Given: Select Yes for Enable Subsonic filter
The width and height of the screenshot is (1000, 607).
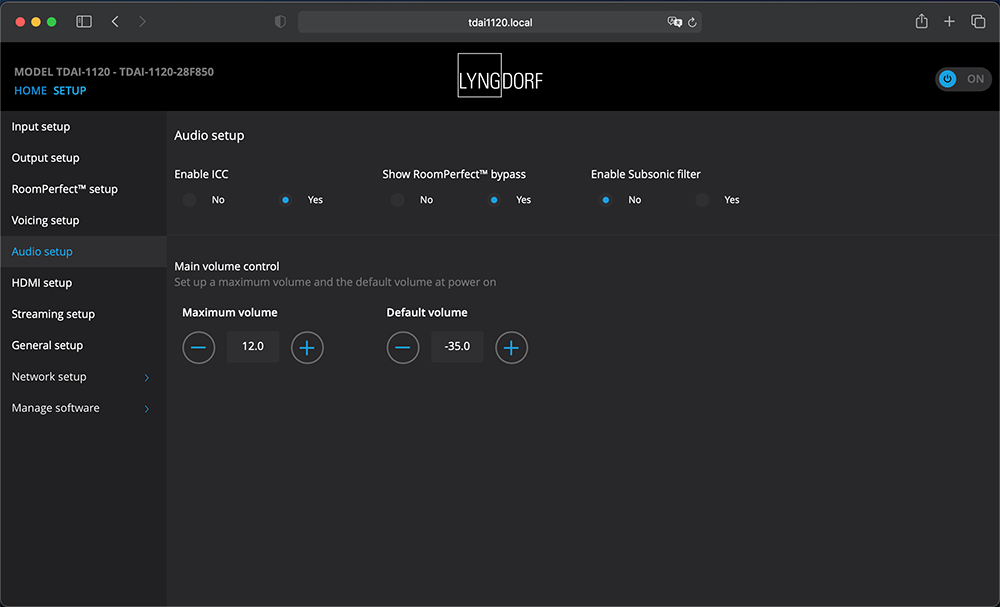Looking at the screenshot, I should [x=702, y=200].
